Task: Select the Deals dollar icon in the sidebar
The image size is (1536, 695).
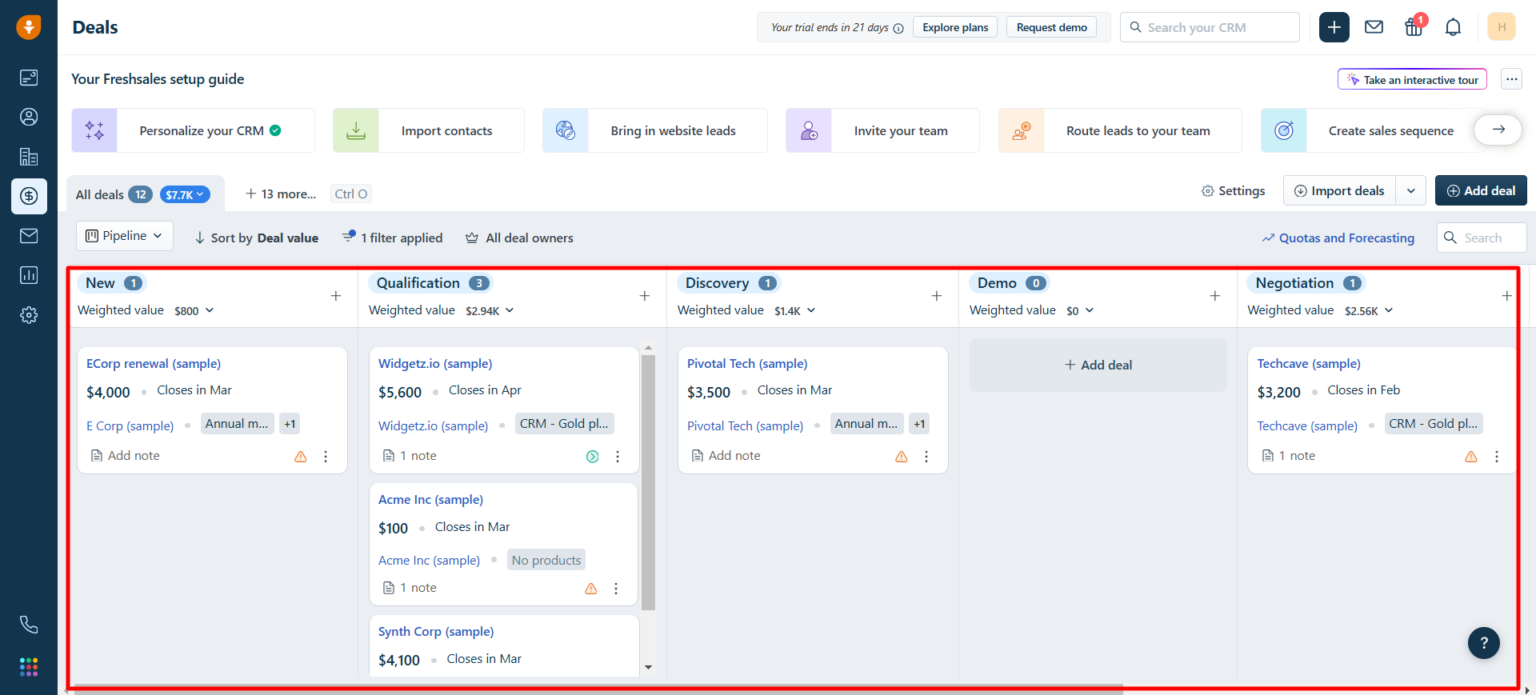Action: [29, 196]
